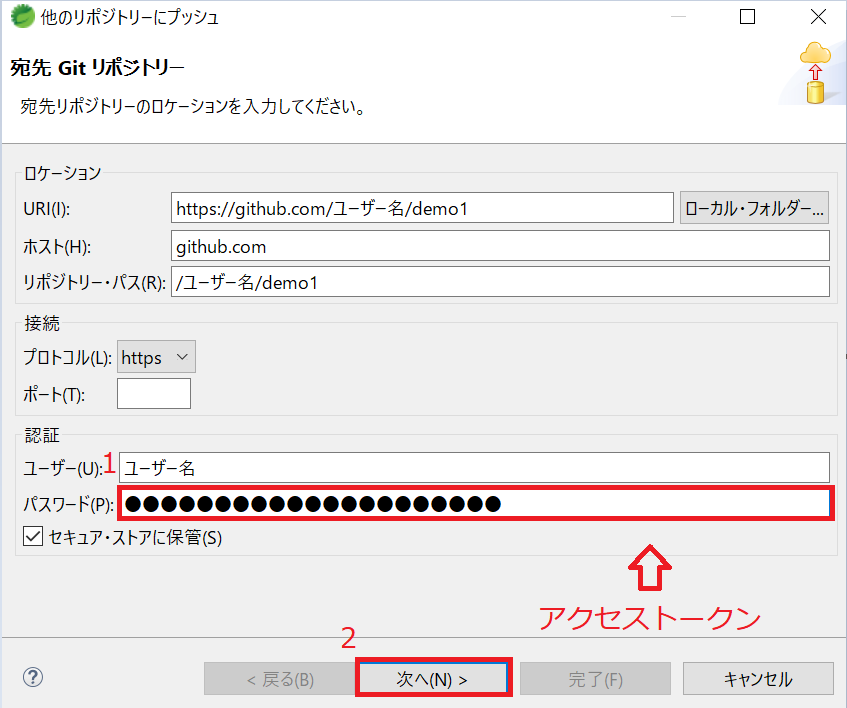This screenshot has width=847, height=708.
Task: Open the ローカル・フォルダー browse dialog
Action: coord(757,207)
